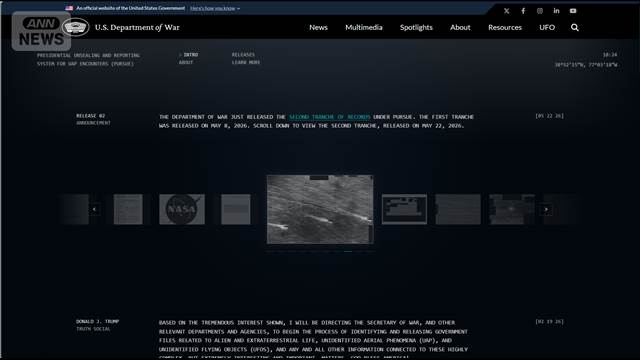Open the X (Twitter) social icon
The image size is (640, 360).
pyautogui.click(x=507, y=11)
